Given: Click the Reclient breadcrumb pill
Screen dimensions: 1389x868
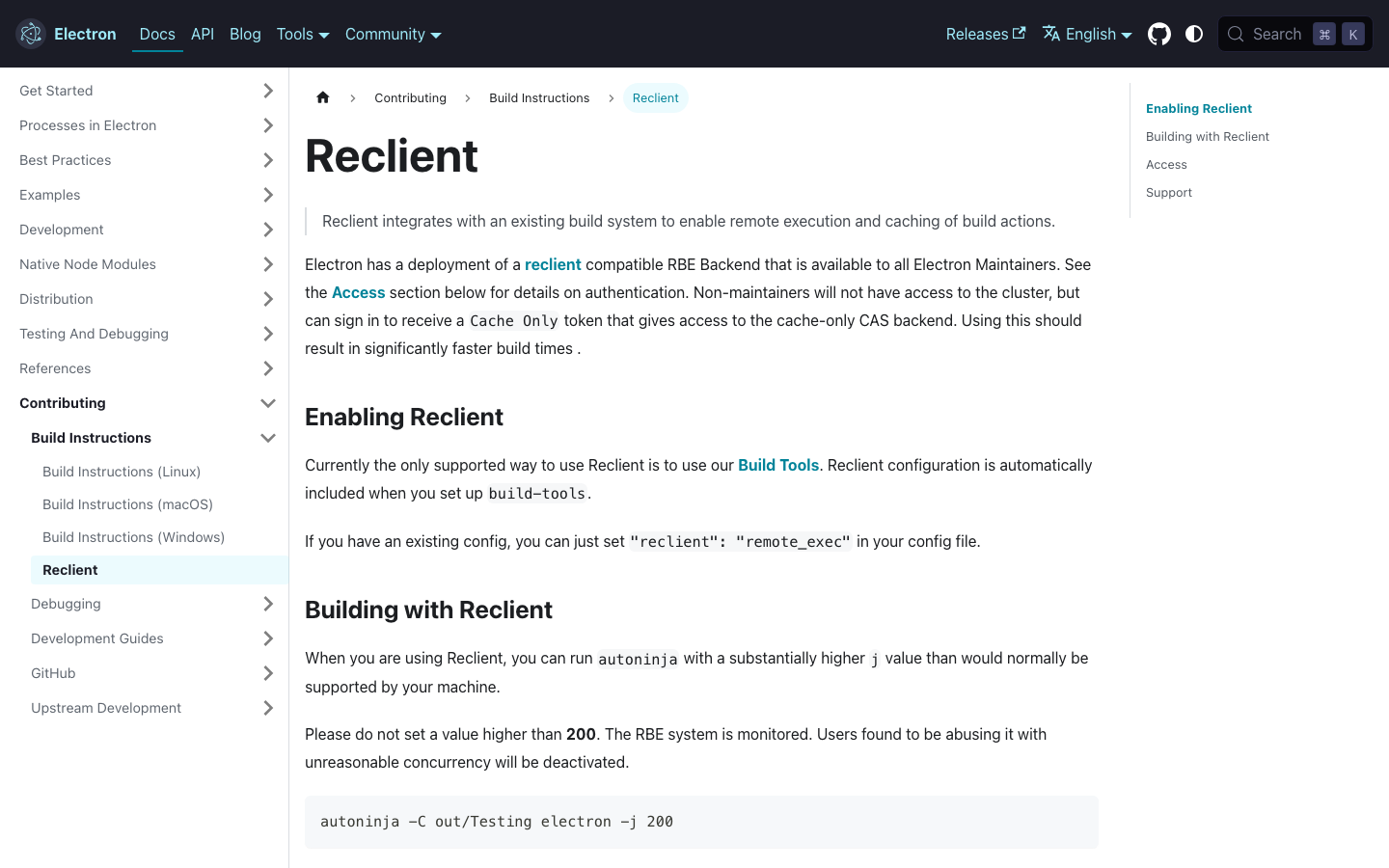Looking at the screenshot, I should [x=656, y=97].
